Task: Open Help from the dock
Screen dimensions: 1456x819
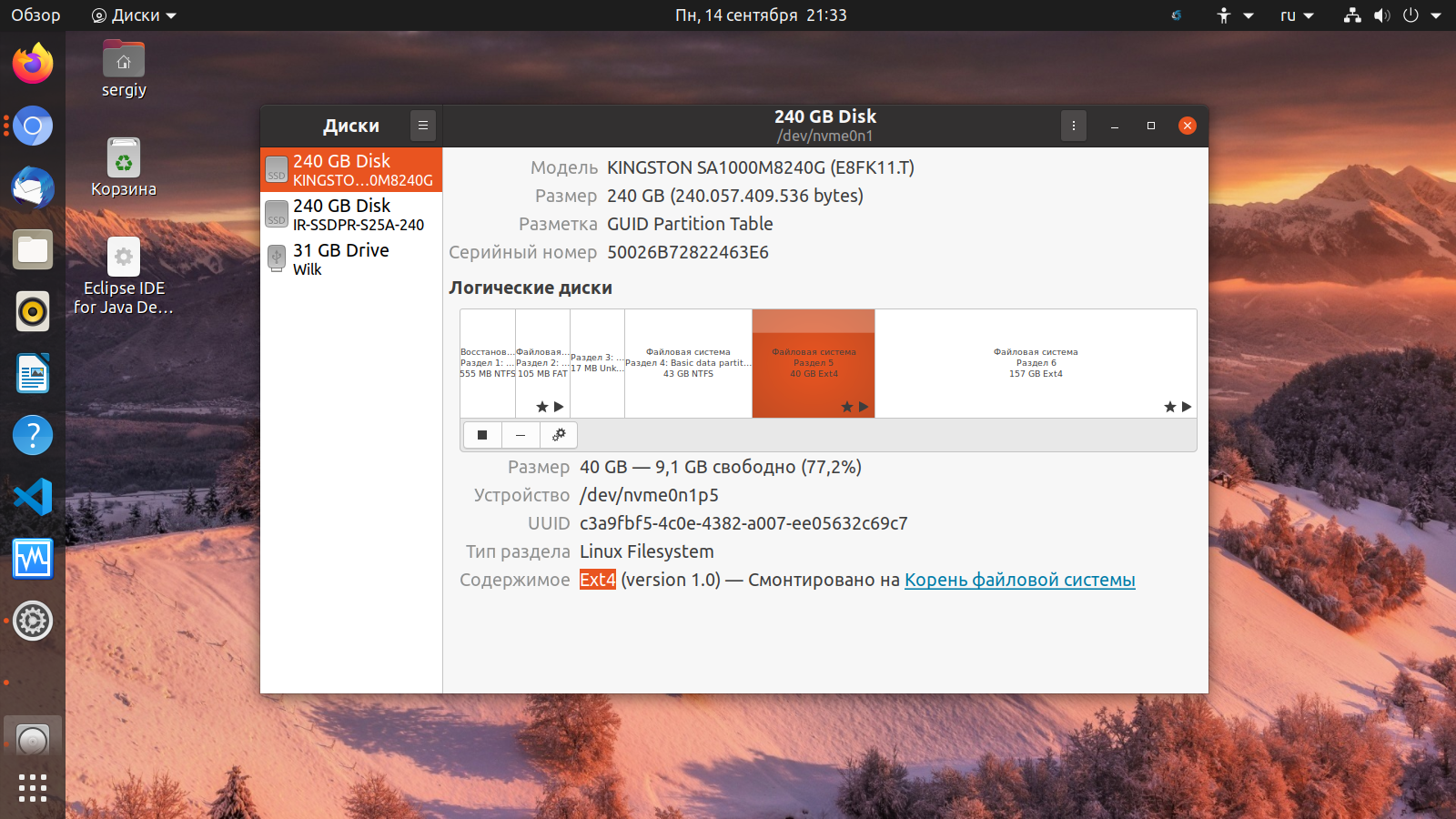Action: 33,435
